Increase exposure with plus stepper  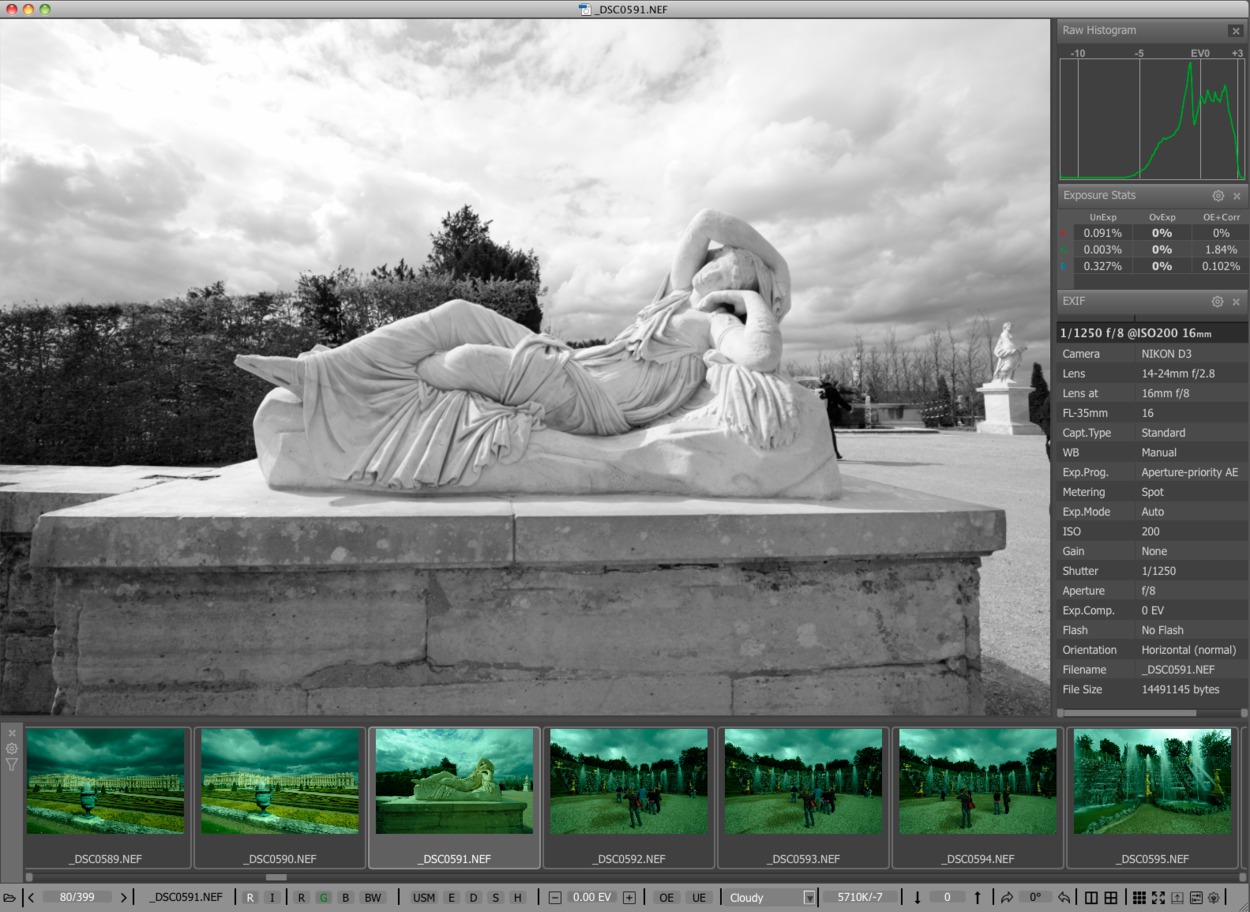[x=629, y=898]
